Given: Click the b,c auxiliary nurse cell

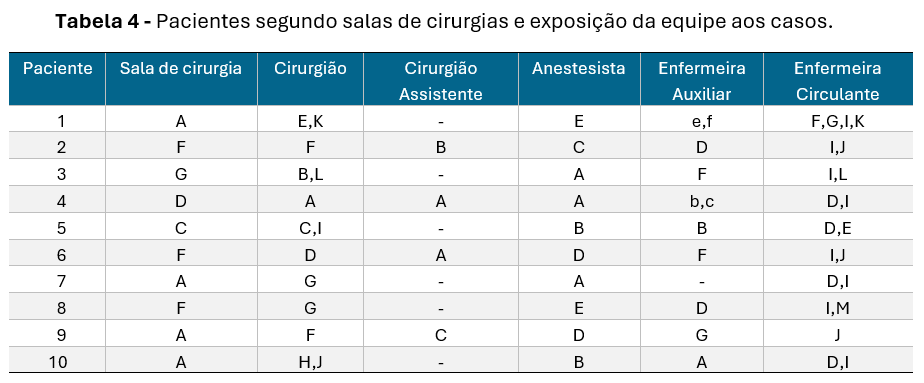Looking at the screenshot, I should (702, 200).
